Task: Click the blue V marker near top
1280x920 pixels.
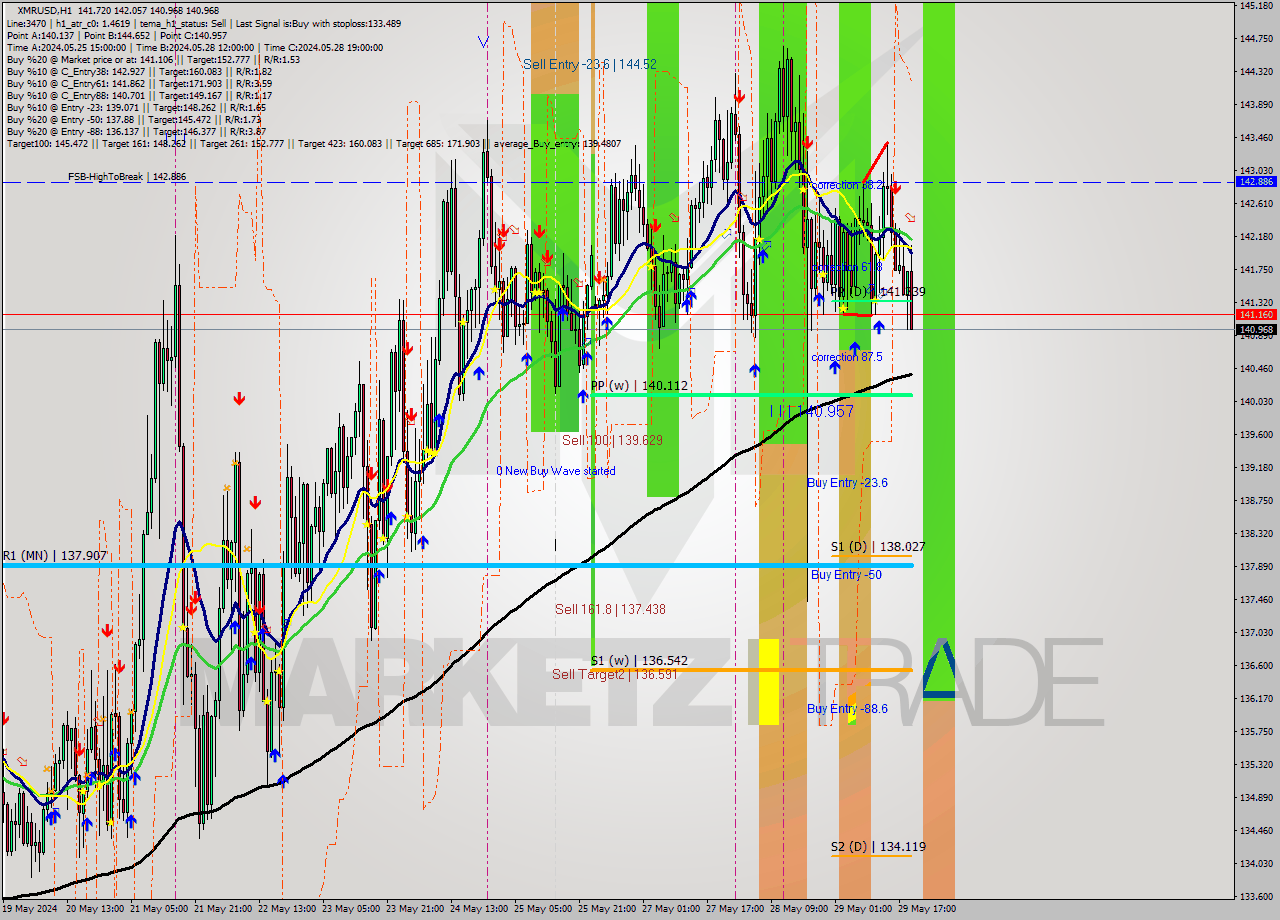Action: pyautogui.click(x=483, y=42)
